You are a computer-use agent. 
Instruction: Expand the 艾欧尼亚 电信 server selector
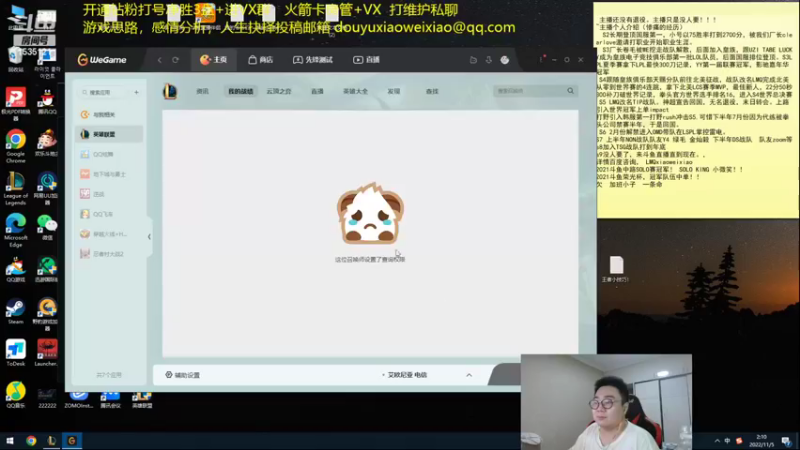[407, 375]
